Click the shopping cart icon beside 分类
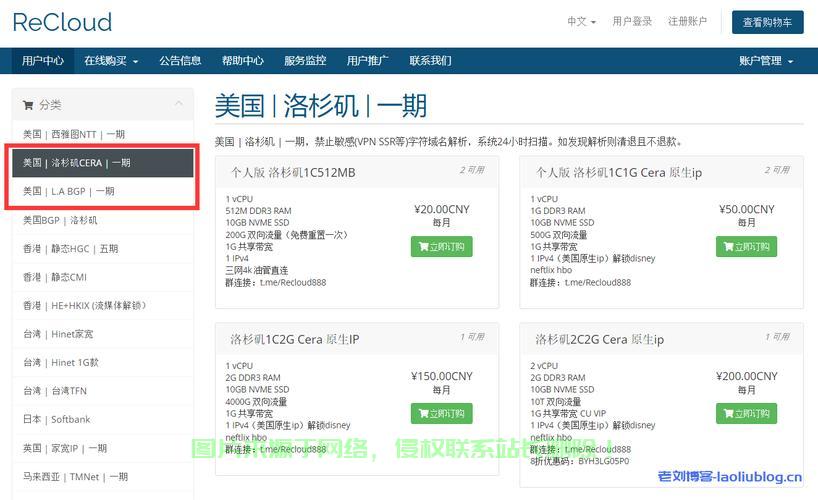This screenshot has width=818, height=500. click(x=28, y=104)
